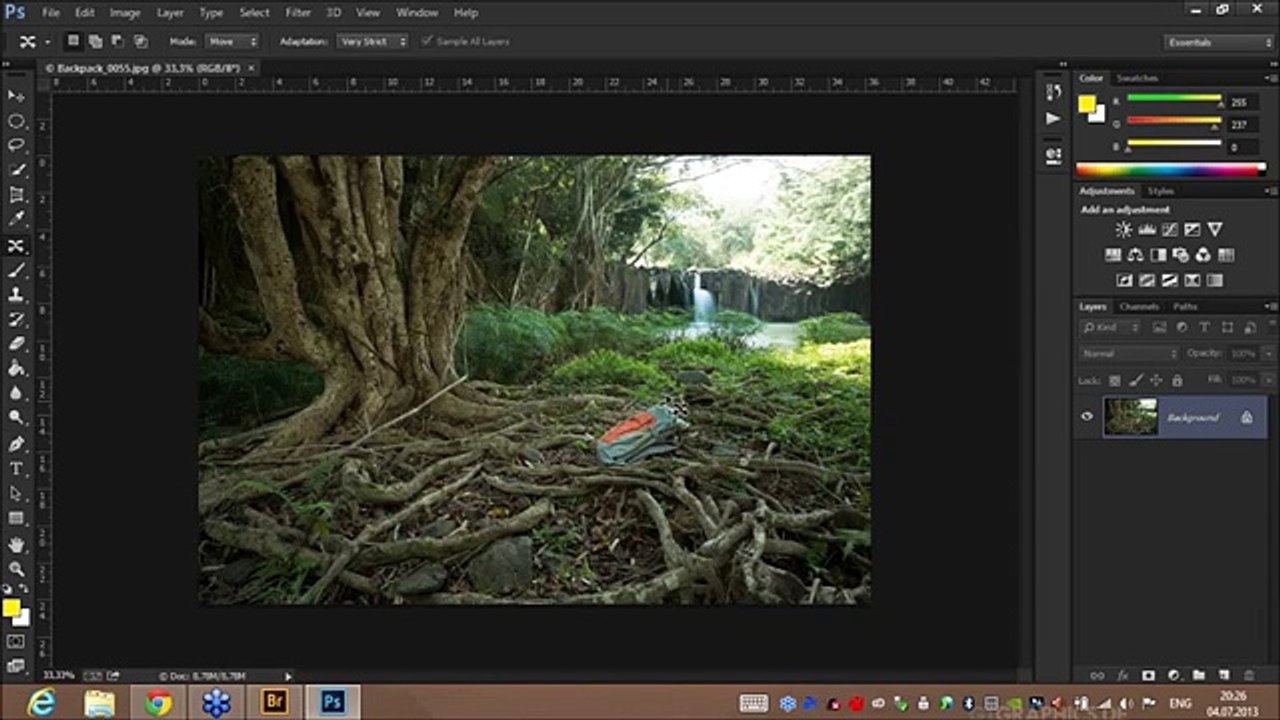Switch to the Channels tab
This screenshot has width=1280, height=720.
pyautogui.click(x=1139, y=306)
